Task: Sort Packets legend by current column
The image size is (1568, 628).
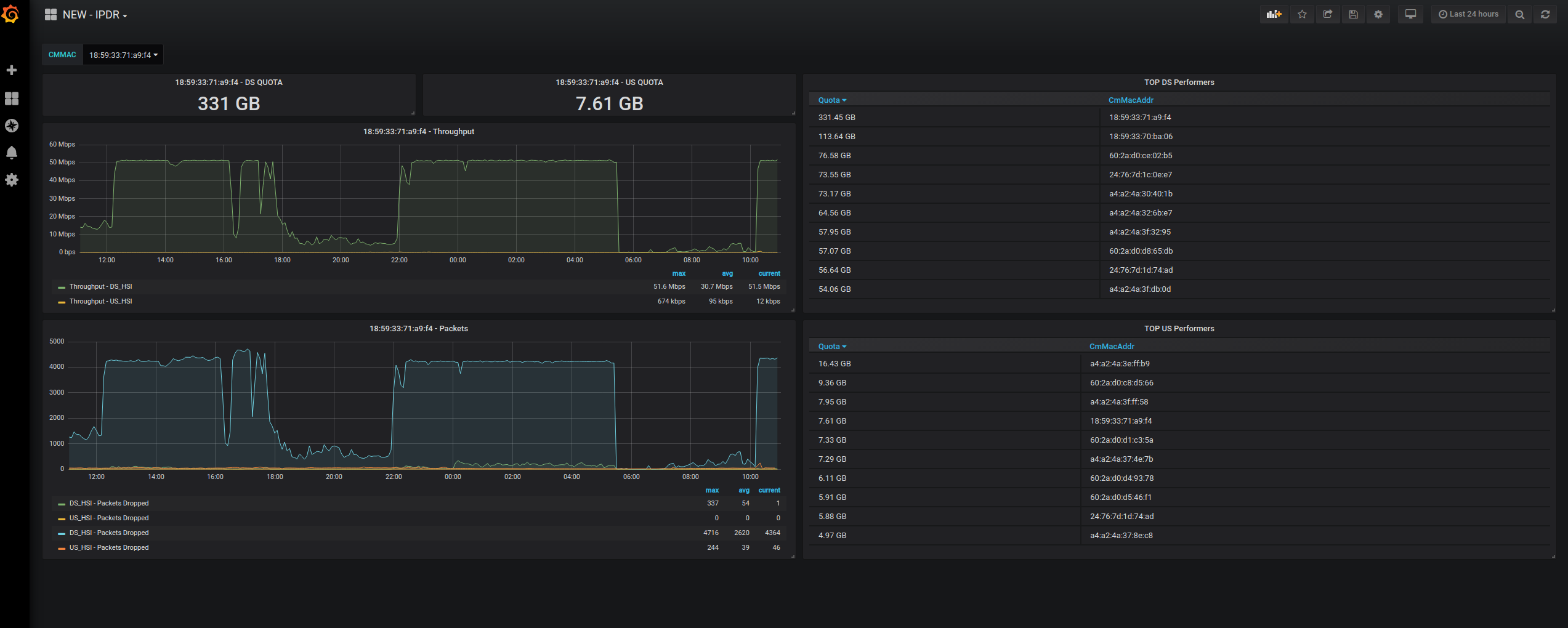Action: [x=769, y=491]
